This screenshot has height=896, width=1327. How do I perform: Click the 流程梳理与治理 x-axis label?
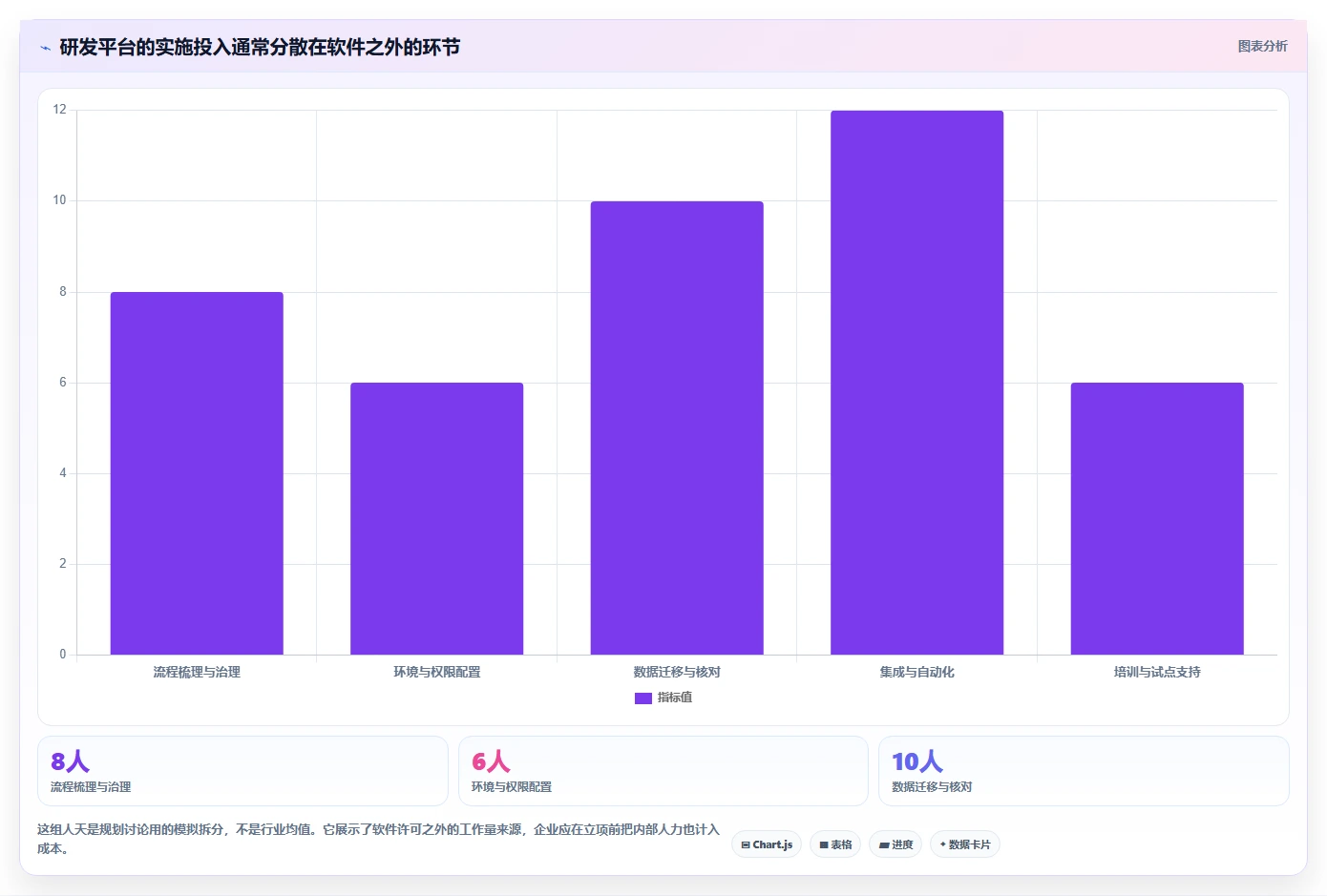coord(197,672)
